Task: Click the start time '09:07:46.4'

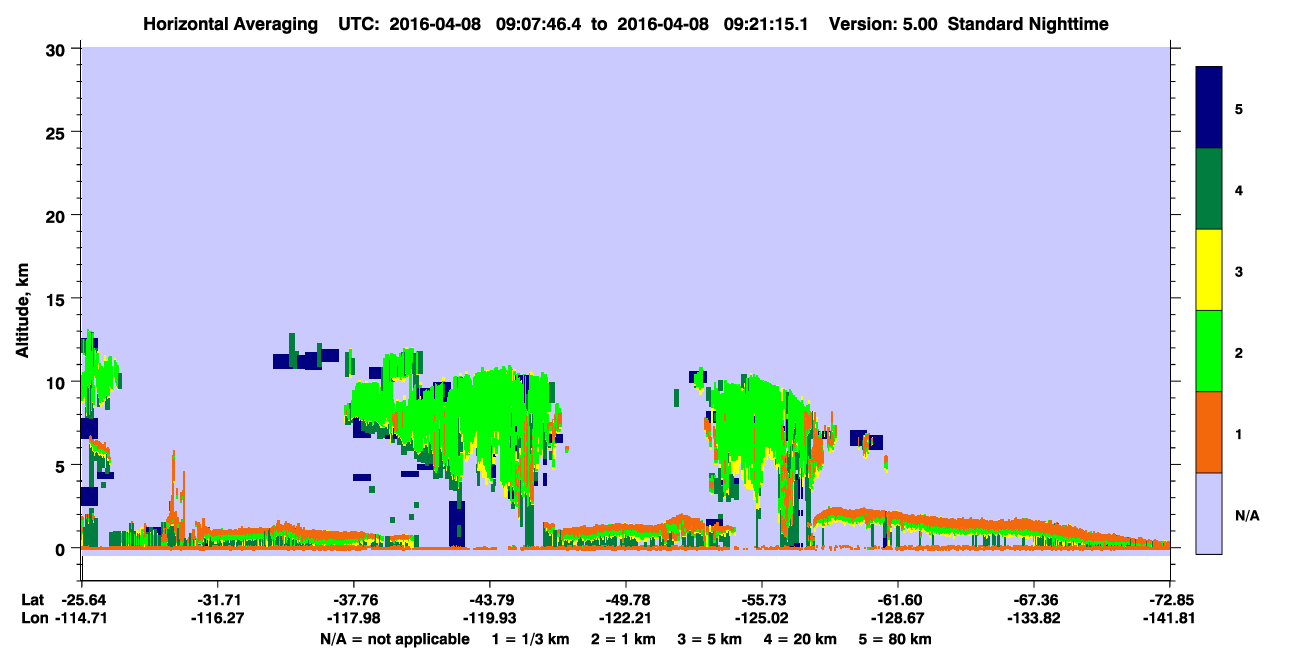Action: pos(538,23)
